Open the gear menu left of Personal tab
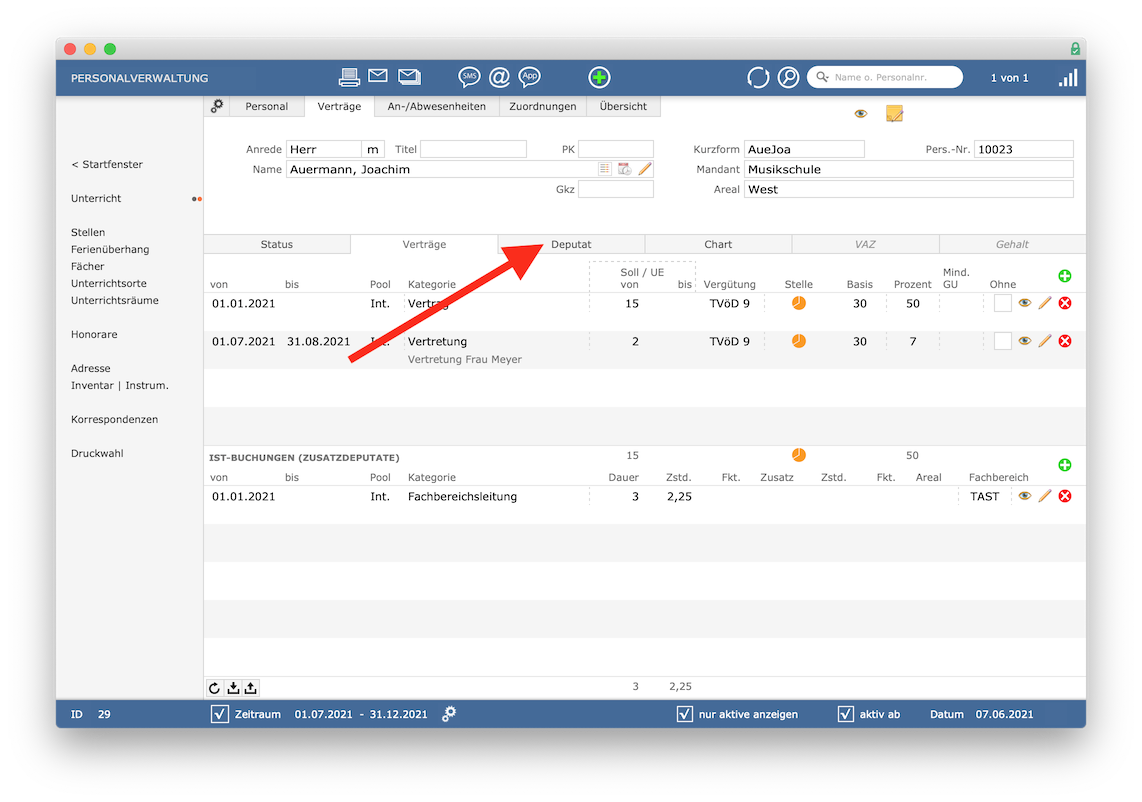 point(217,106)
